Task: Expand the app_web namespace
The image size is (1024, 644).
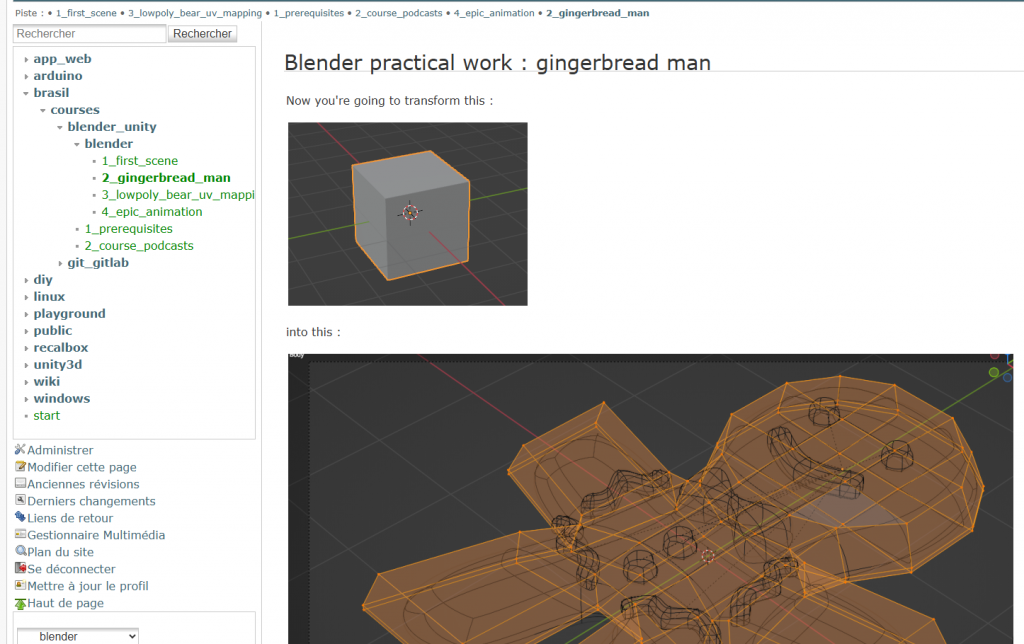Action: click(26, 59)
